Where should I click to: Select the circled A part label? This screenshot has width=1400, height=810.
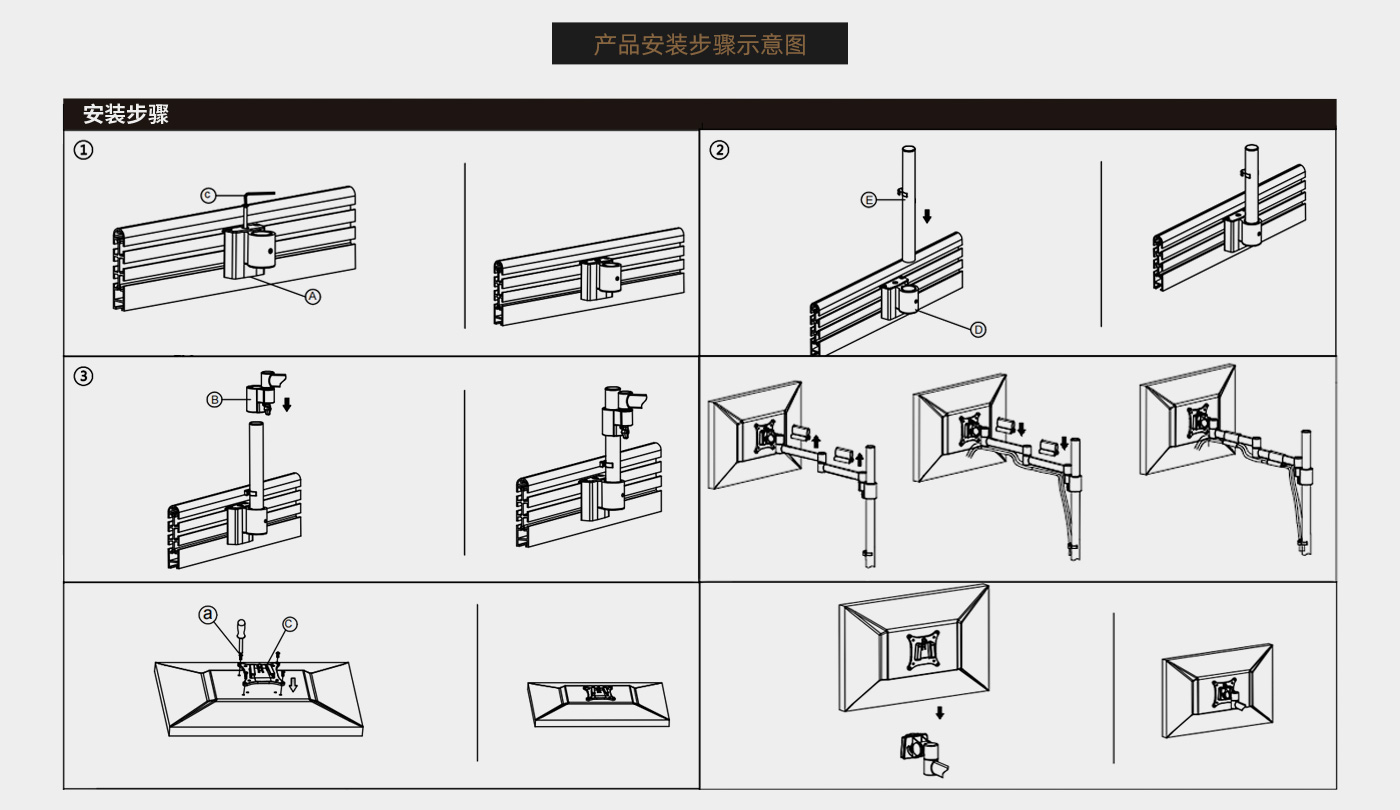[x=313, y=297]
